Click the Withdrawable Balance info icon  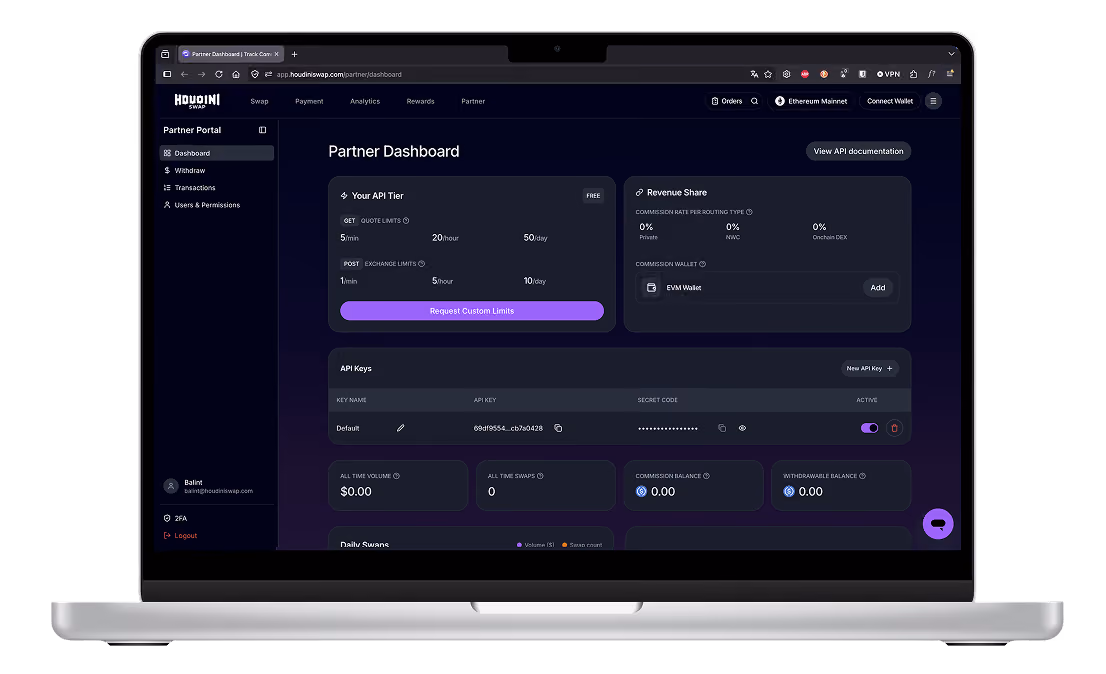[x=862, y=476]
